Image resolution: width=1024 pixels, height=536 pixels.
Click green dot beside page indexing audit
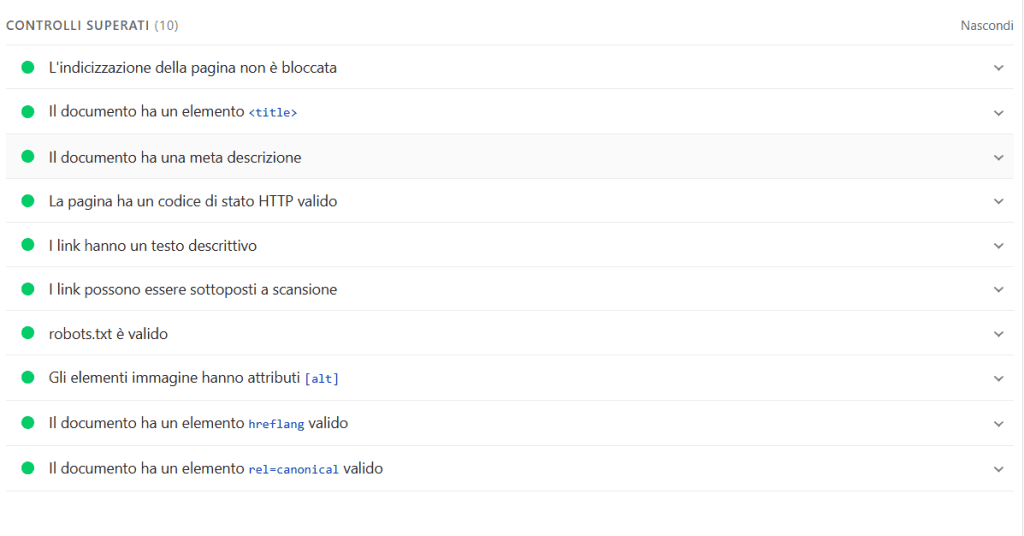click(28, 68)
